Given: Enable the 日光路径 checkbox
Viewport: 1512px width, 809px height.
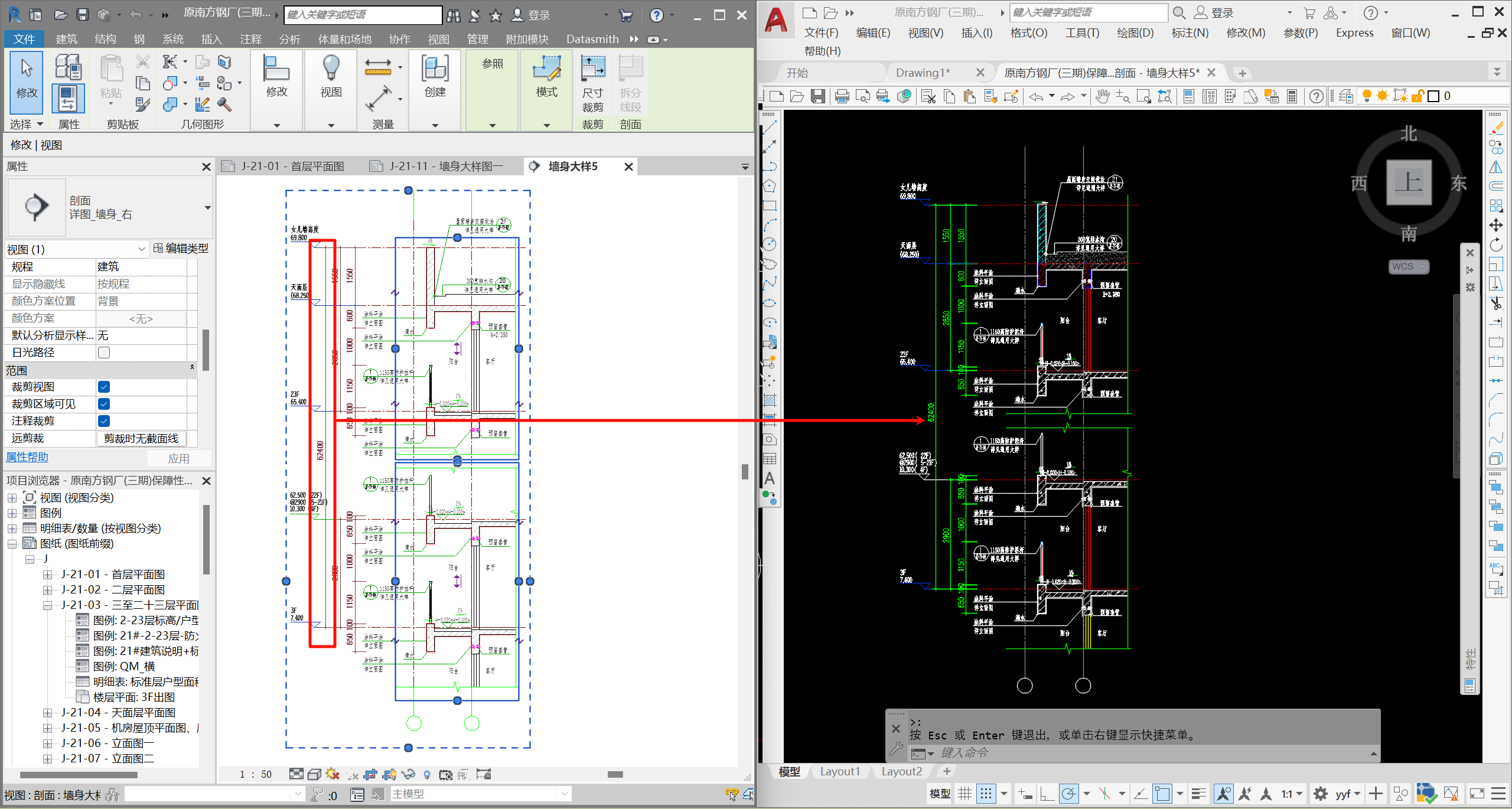Looking at the screenshot, I should tap(104, 353).
